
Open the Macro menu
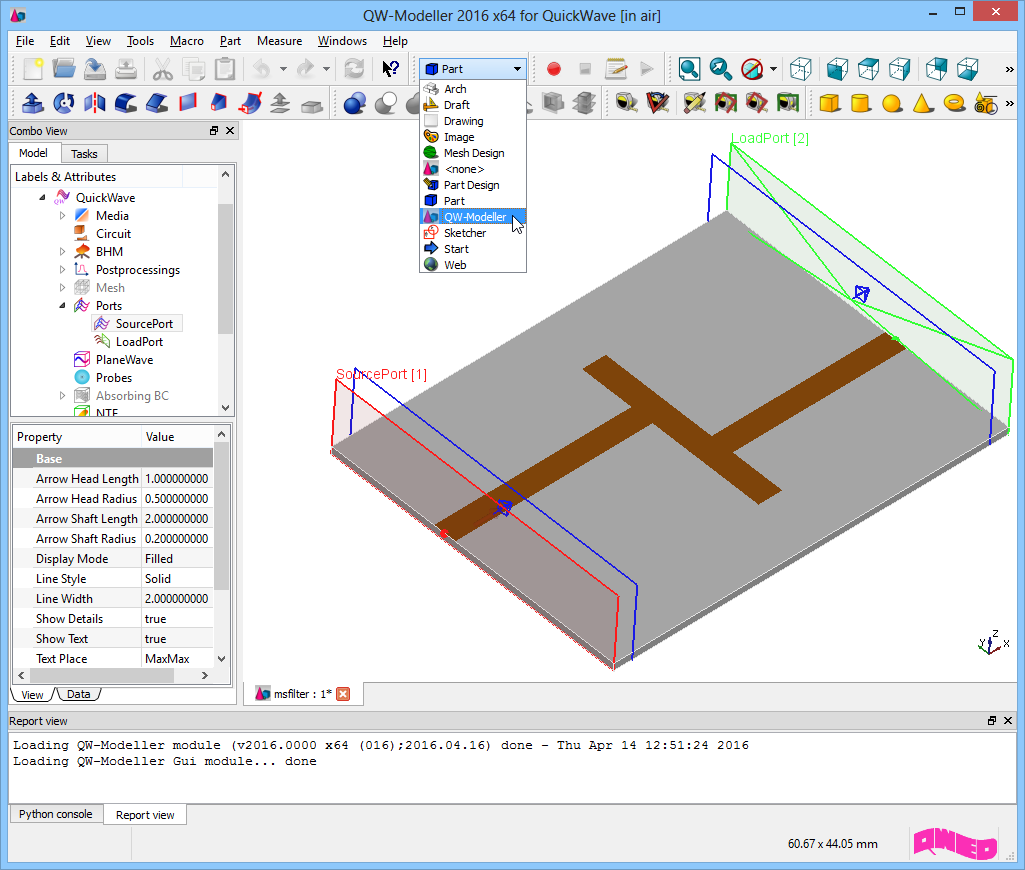pyautogui.click(x=187, y=41)
